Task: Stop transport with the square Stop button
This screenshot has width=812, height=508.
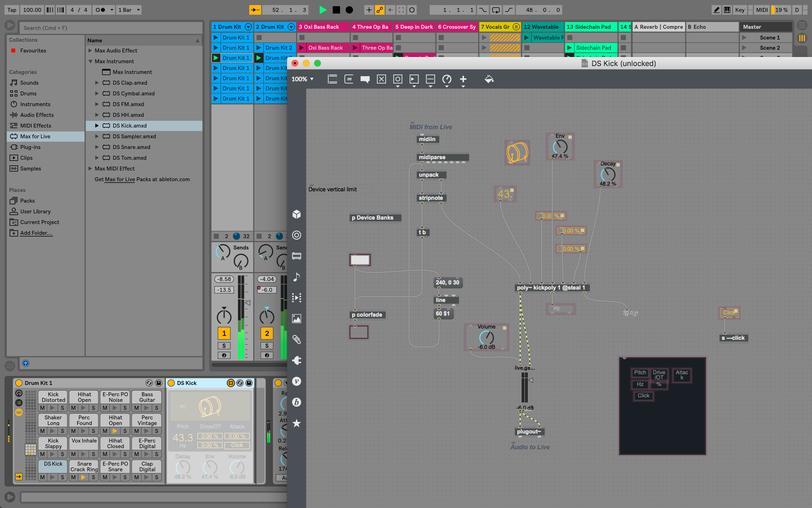Action: click(x=336, y=9)
